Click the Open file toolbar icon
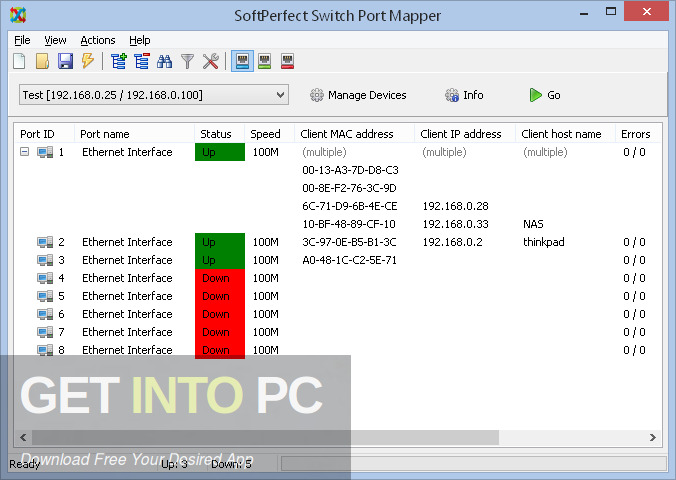 click(42, 61)
